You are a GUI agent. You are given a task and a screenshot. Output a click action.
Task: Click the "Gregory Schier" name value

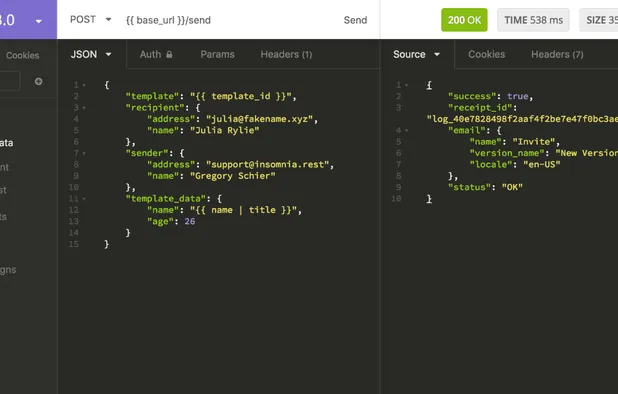point(233,176)
